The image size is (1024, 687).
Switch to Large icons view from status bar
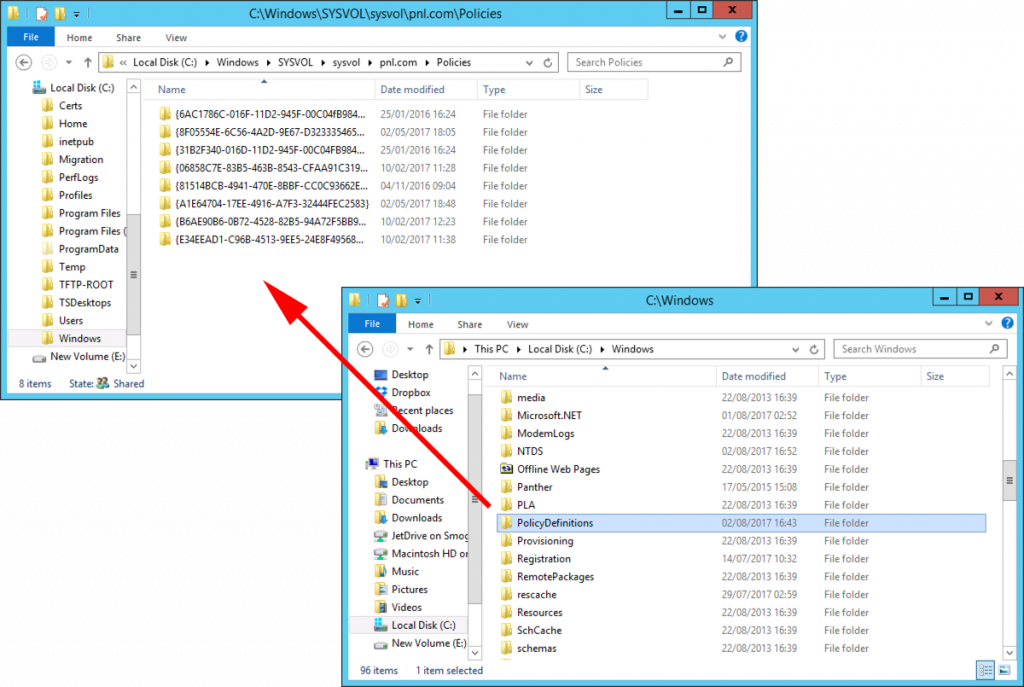tap(1004, 669)
